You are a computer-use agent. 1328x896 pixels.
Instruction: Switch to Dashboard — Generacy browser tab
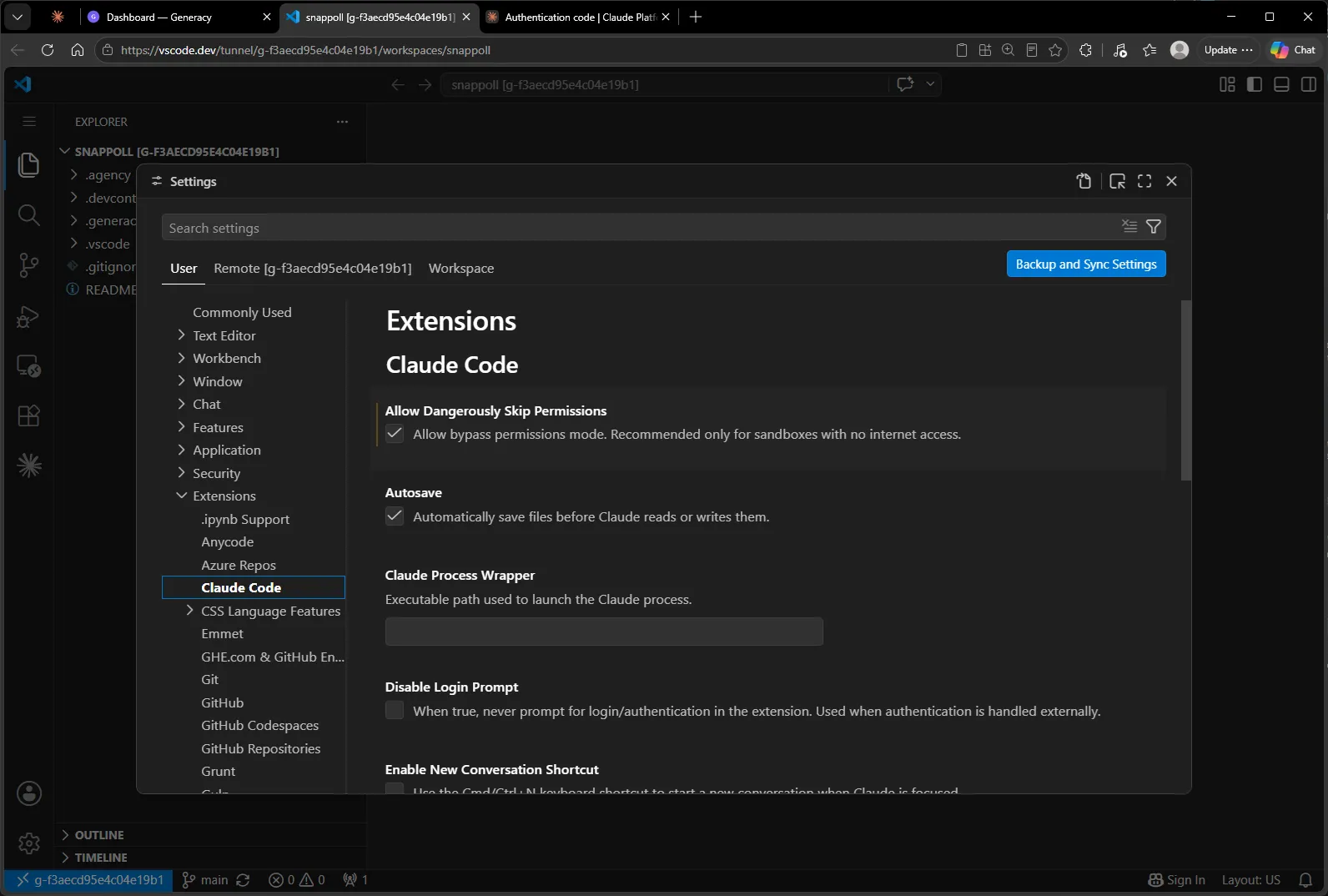(179, 17)
